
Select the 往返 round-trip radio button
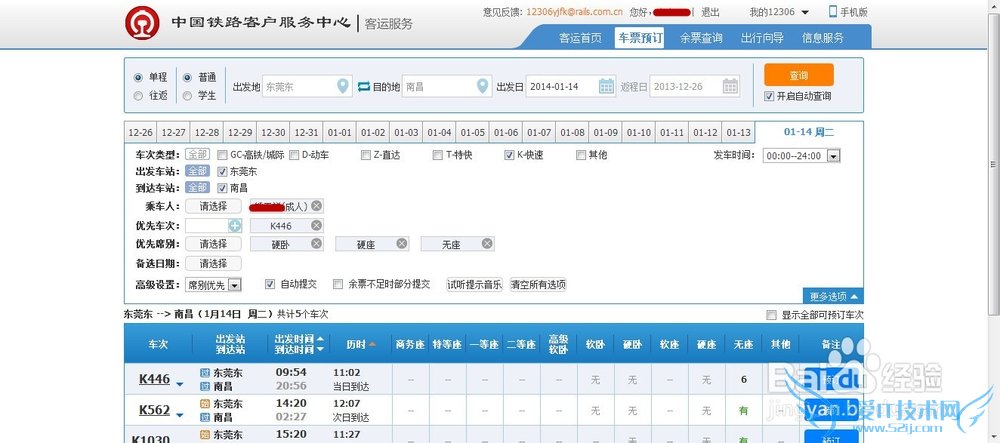pos(139,96)
